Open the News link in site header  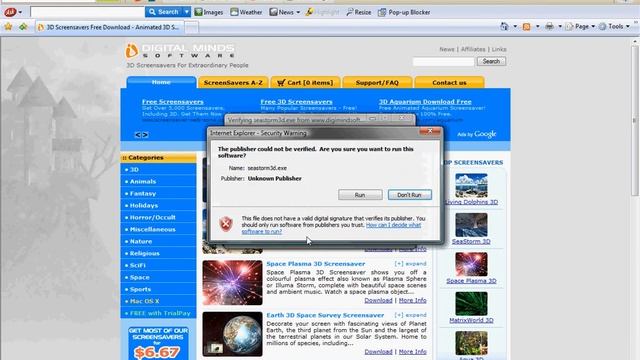(447, 49)
